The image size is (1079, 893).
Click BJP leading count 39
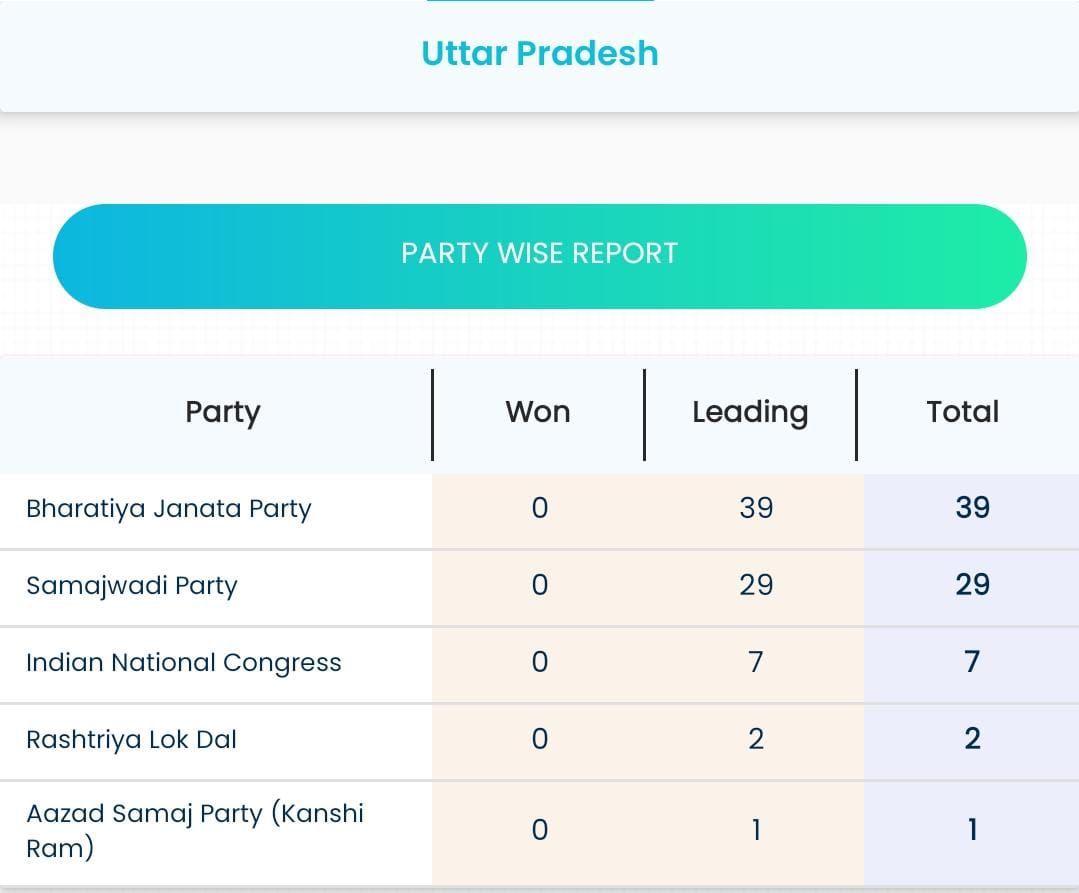756,508
